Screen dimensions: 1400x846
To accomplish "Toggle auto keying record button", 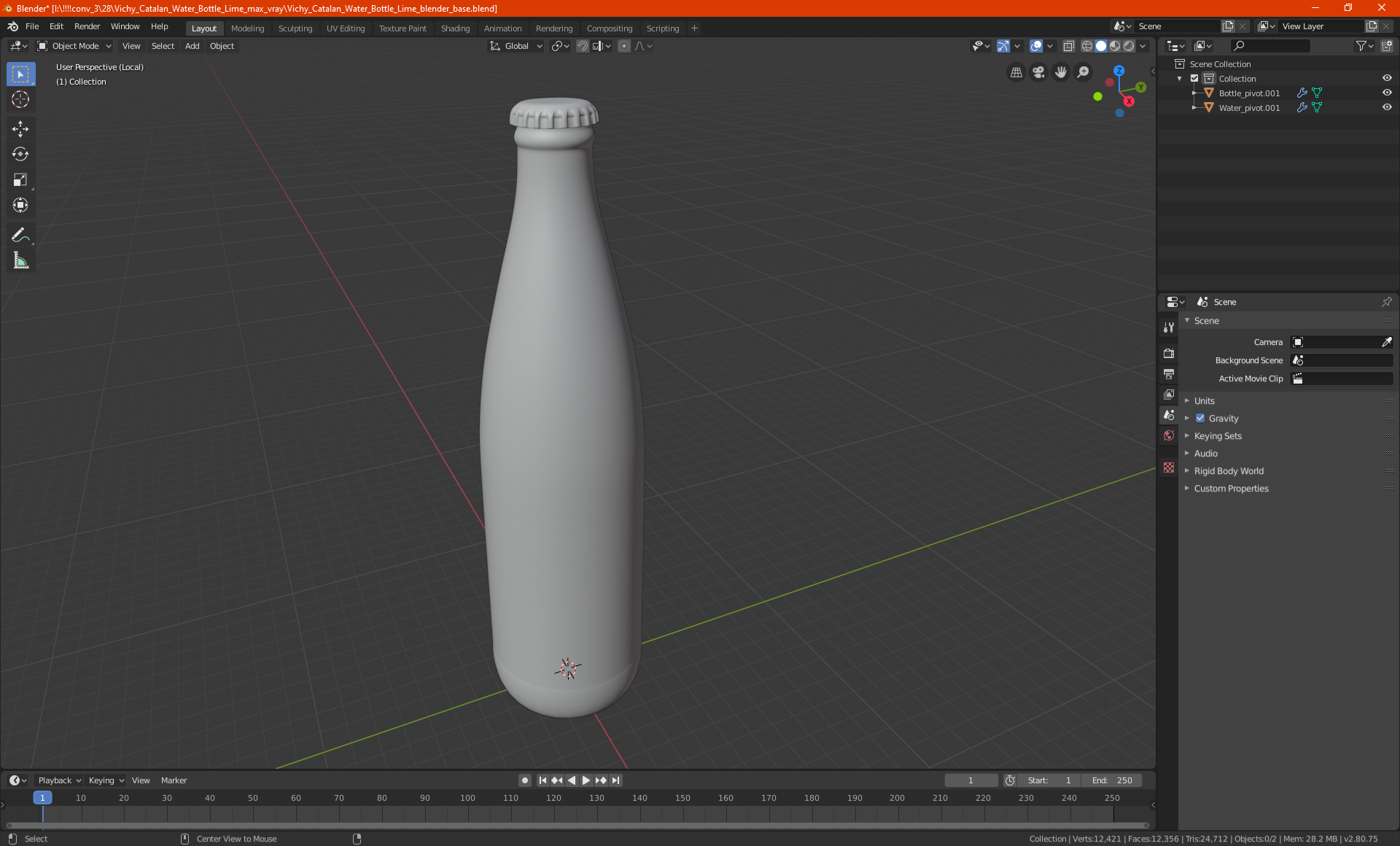I will (x=524, y=780).
